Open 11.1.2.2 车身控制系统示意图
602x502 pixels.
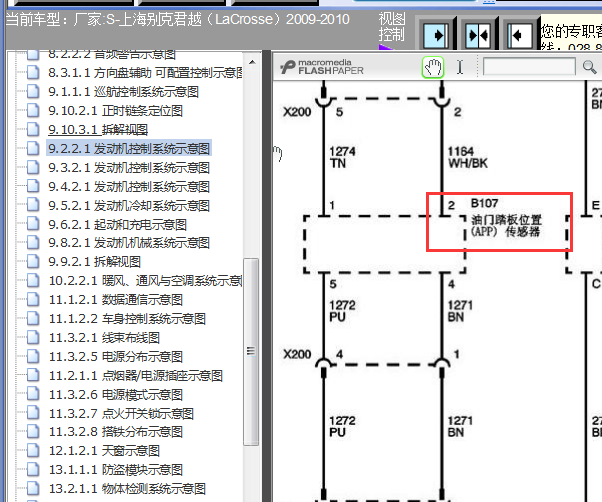click(x=127, y=319)
